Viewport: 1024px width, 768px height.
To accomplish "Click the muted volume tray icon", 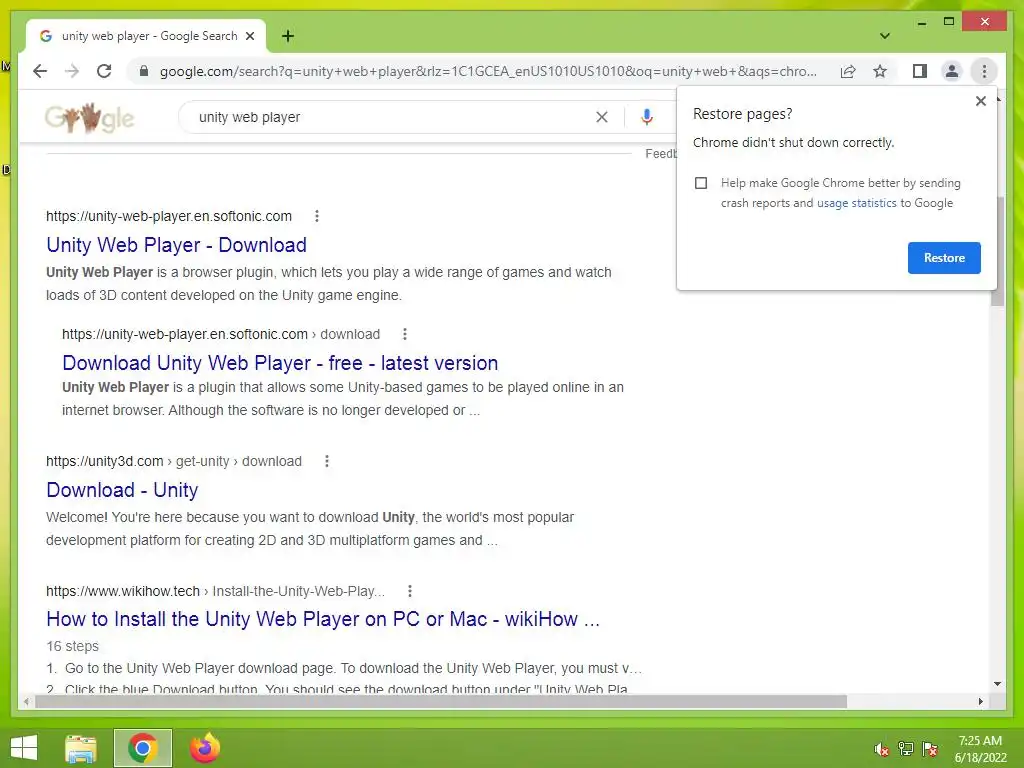I will 881,749.
